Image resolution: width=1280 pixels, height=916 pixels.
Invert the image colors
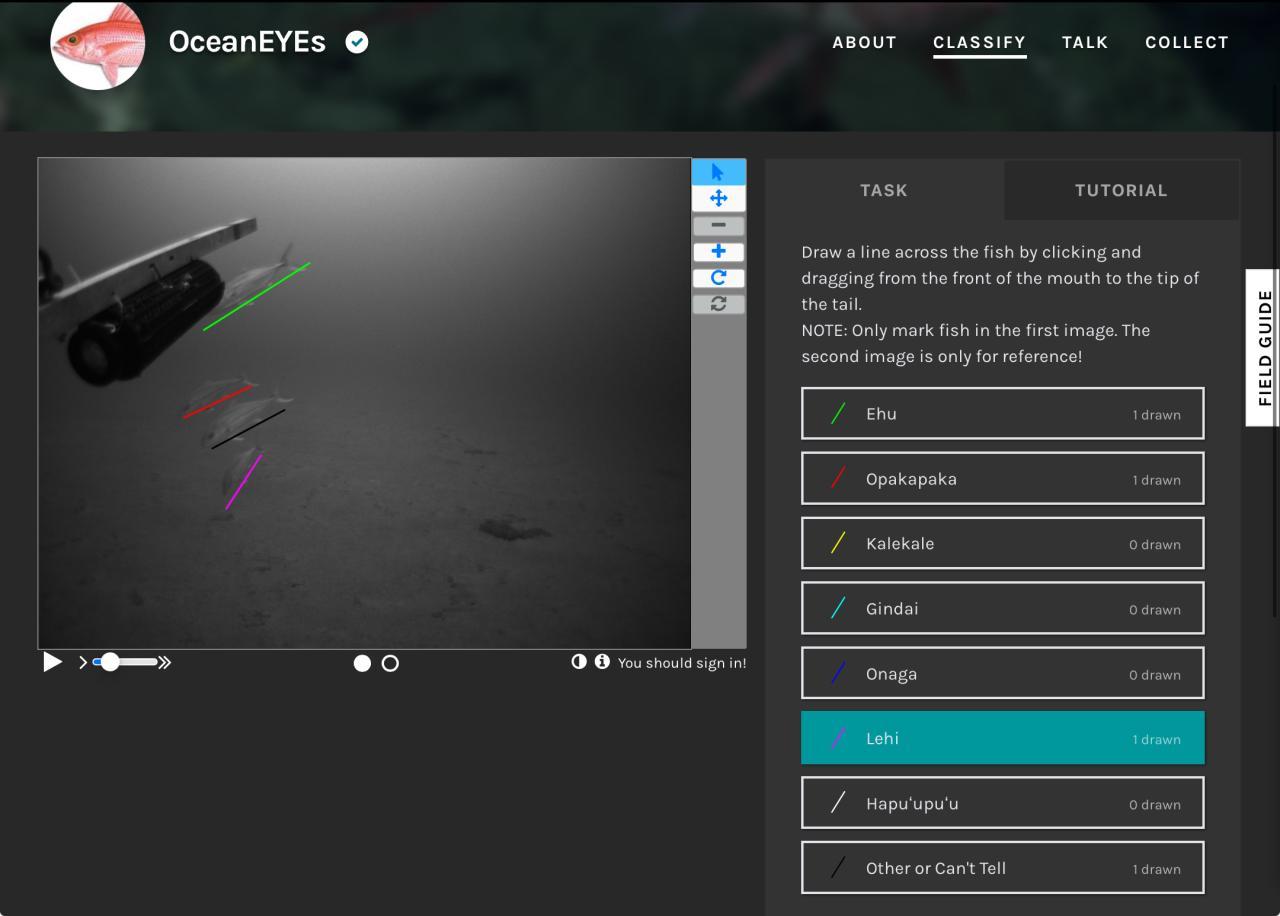pos(579,661)
